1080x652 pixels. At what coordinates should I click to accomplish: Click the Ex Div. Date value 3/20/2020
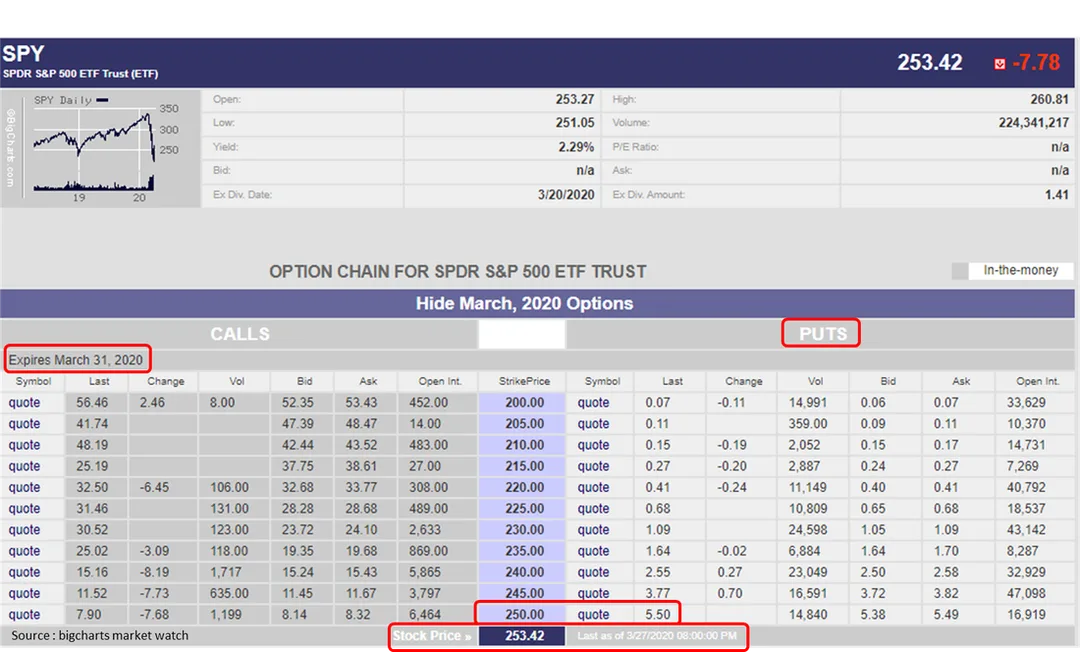tap(566, 195)
